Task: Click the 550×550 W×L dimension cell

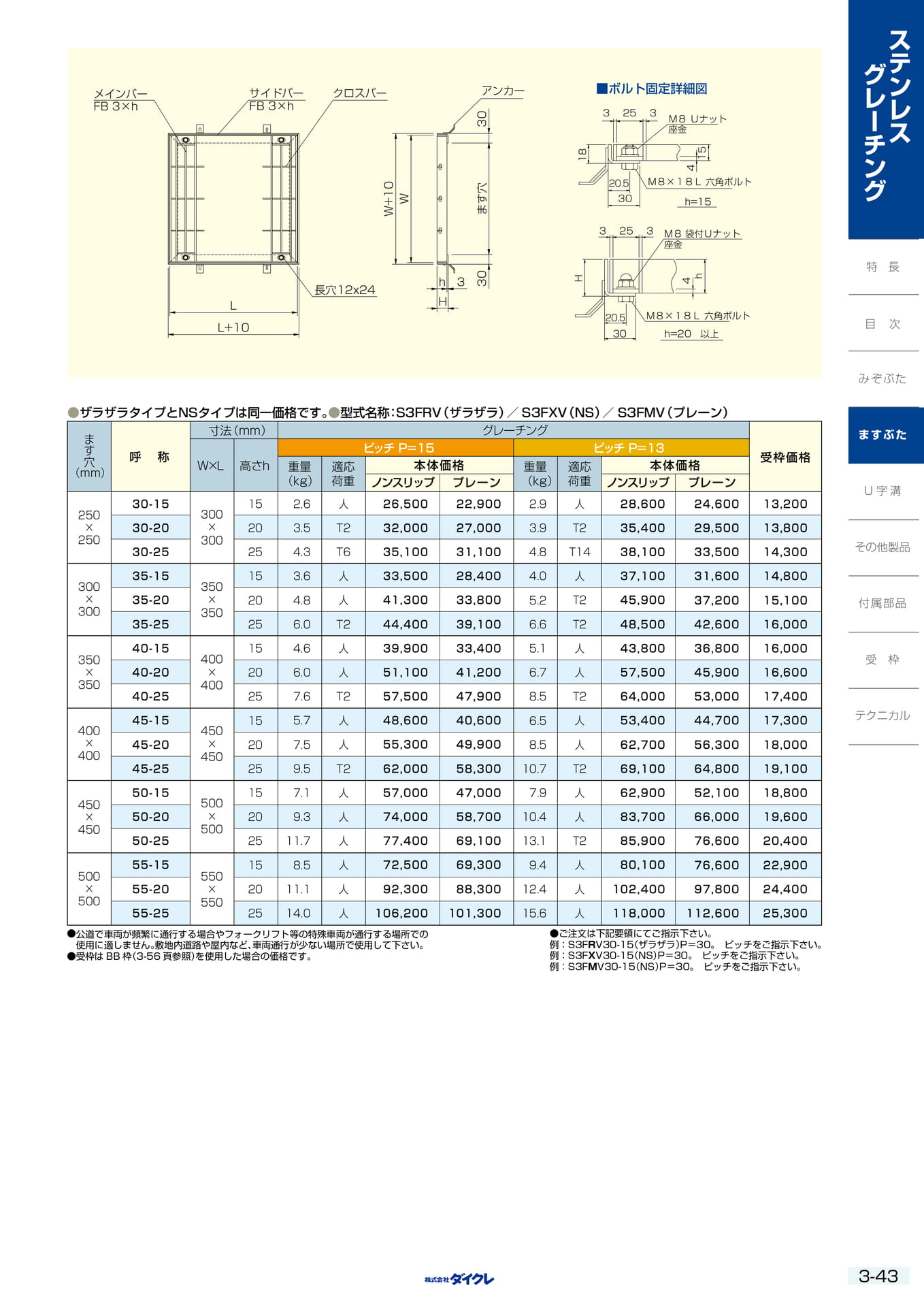Action: click(212, 888)
